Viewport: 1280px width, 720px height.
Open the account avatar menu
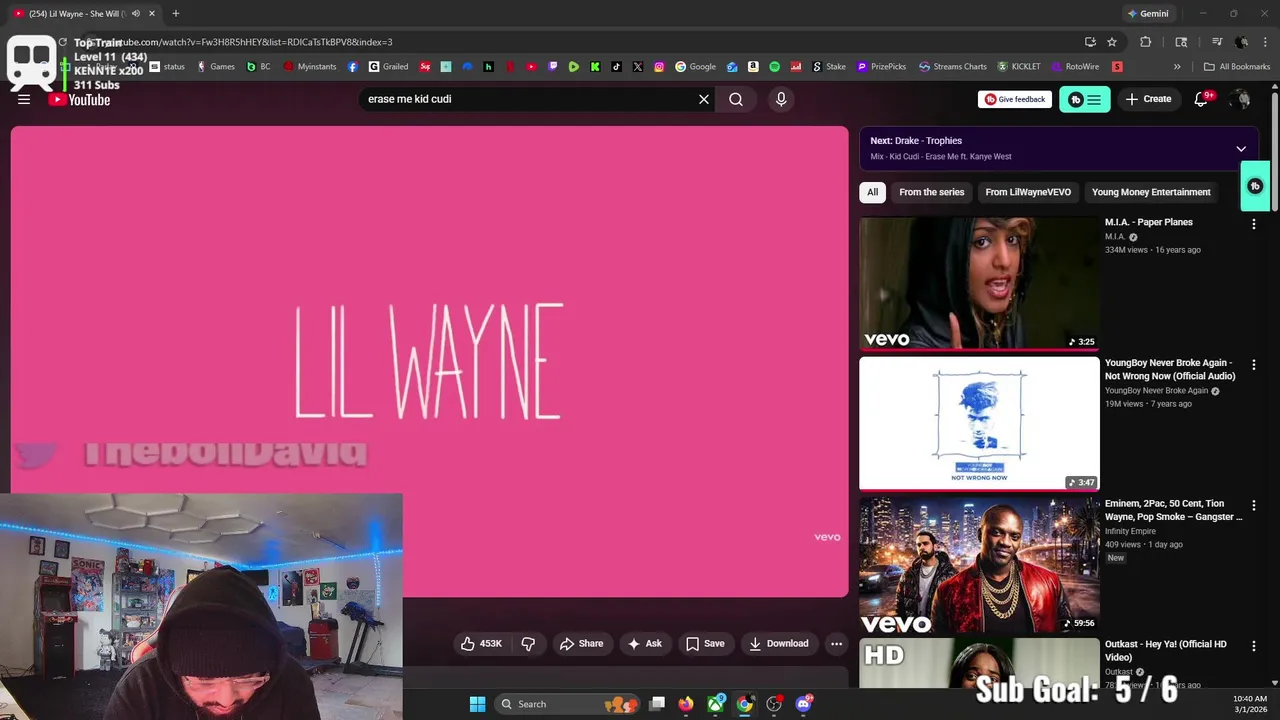pyautogui.click(x=1241, y=99)
